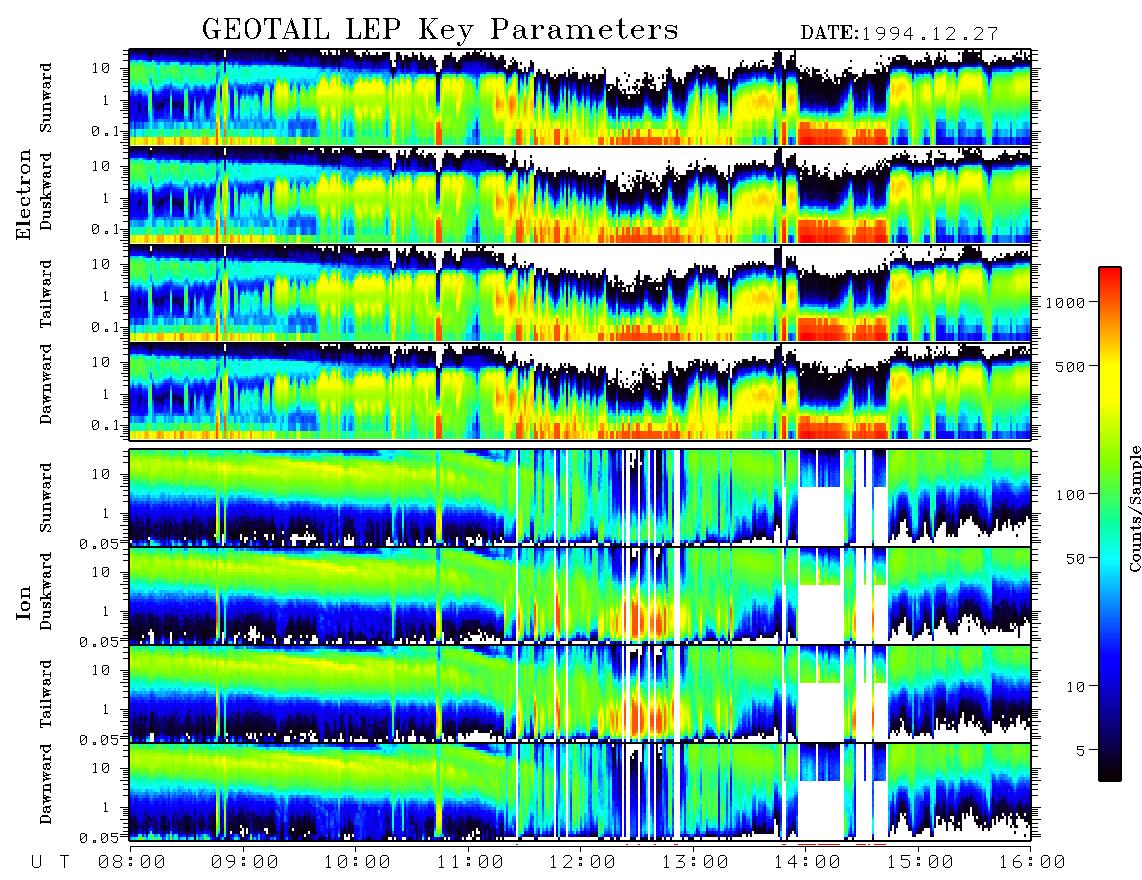
Task: Select the Electron "Dawnward" panel label
Action: 46,384
